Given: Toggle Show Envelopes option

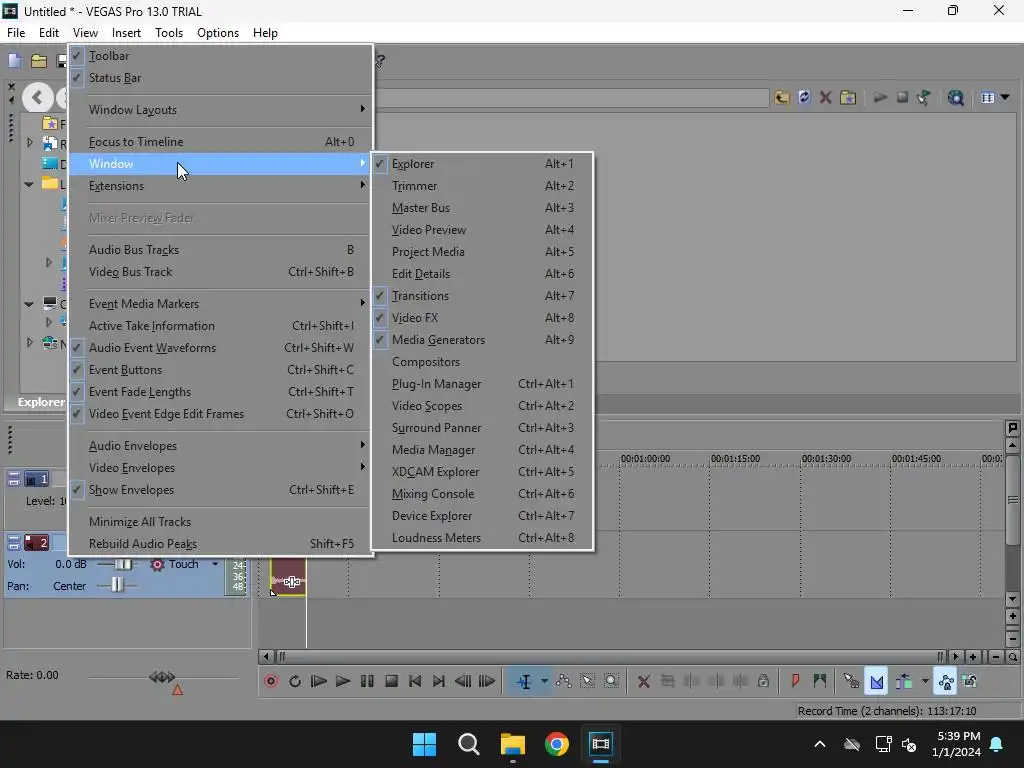Looking at the screenshot, I should (x=221, y=490).
